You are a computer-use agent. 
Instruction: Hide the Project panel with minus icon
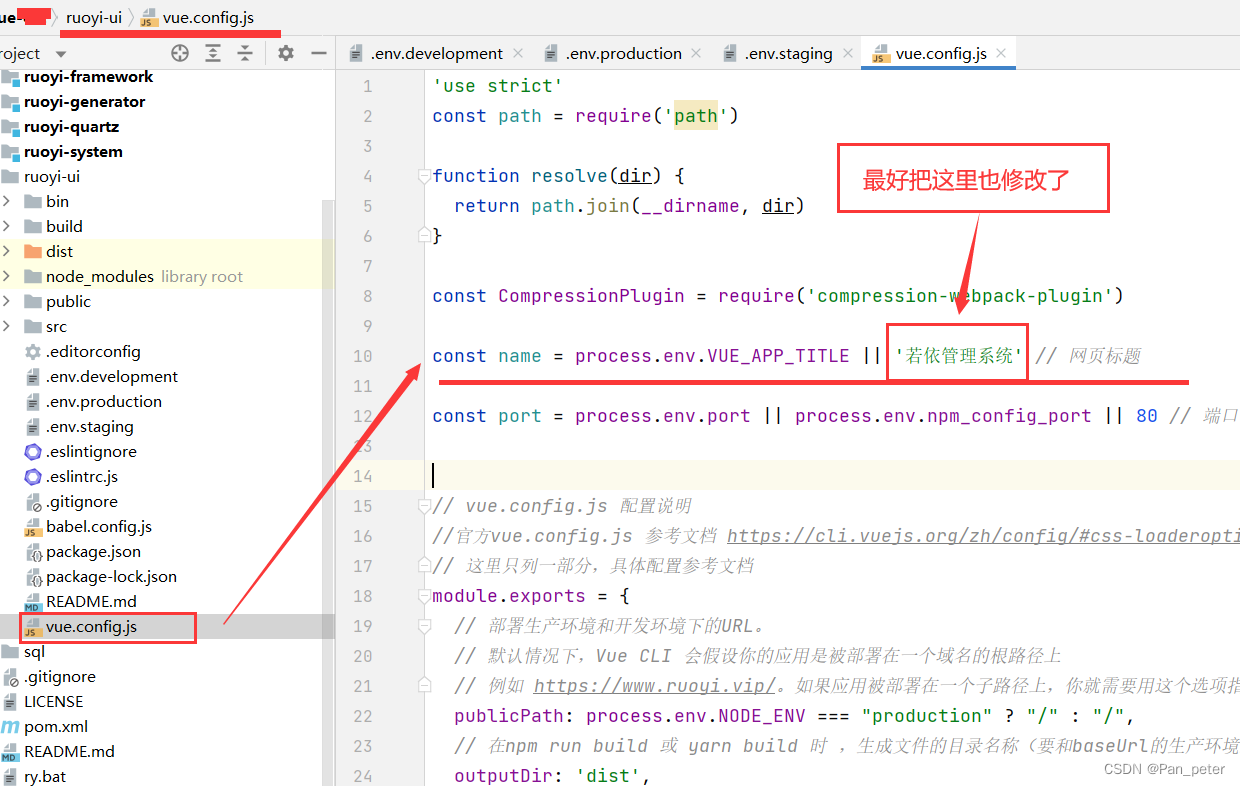click(319, 53)
